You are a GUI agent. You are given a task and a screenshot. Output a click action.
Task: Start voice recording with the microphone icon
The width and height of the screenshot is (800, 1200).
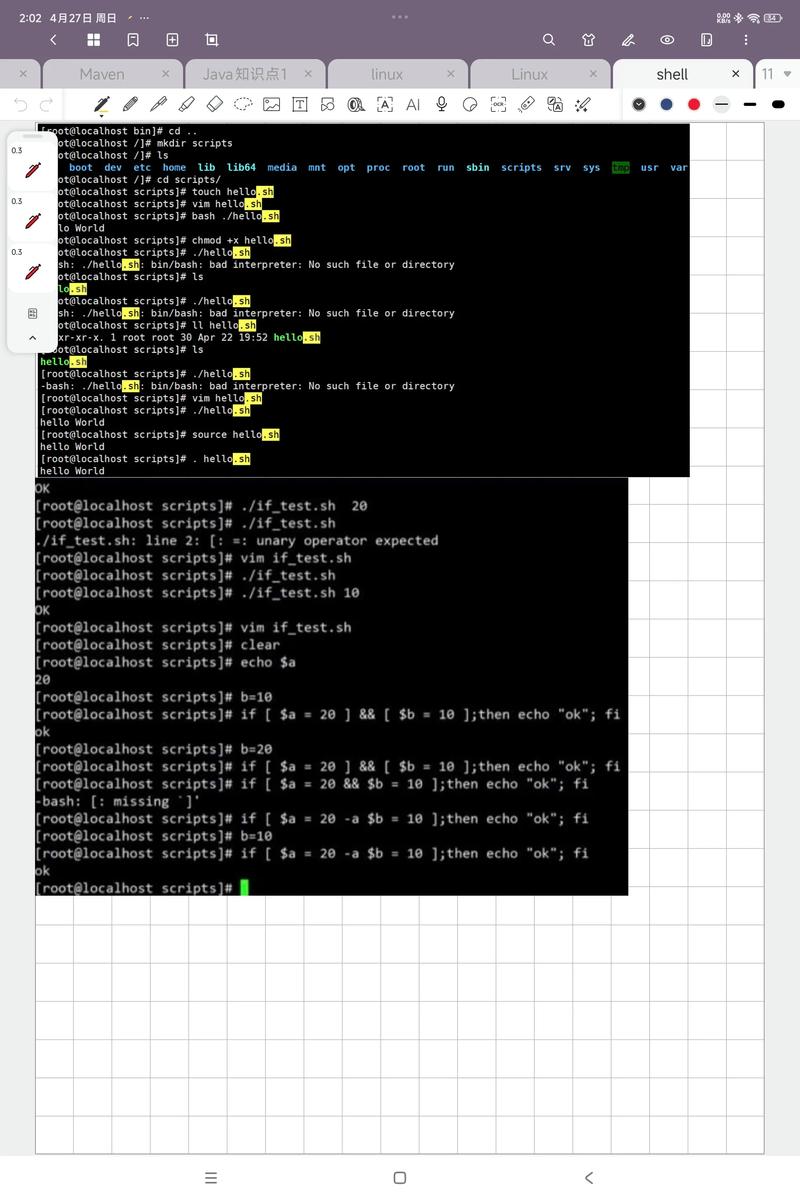(439, 104)
